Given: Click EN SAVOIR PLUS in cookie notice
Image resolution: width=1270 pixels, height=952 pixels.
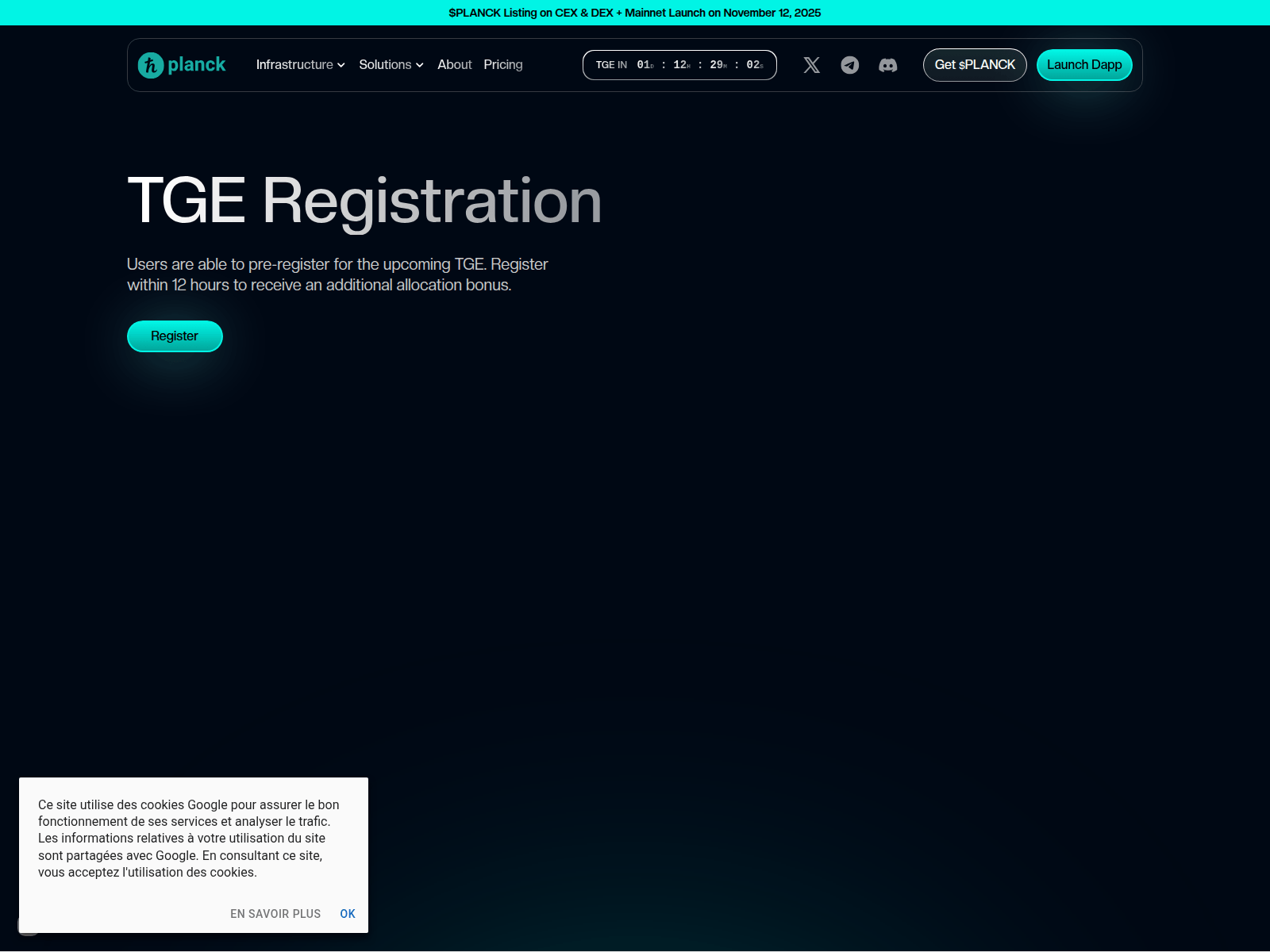Looking at the screenshot, I should tap(275, 914).
